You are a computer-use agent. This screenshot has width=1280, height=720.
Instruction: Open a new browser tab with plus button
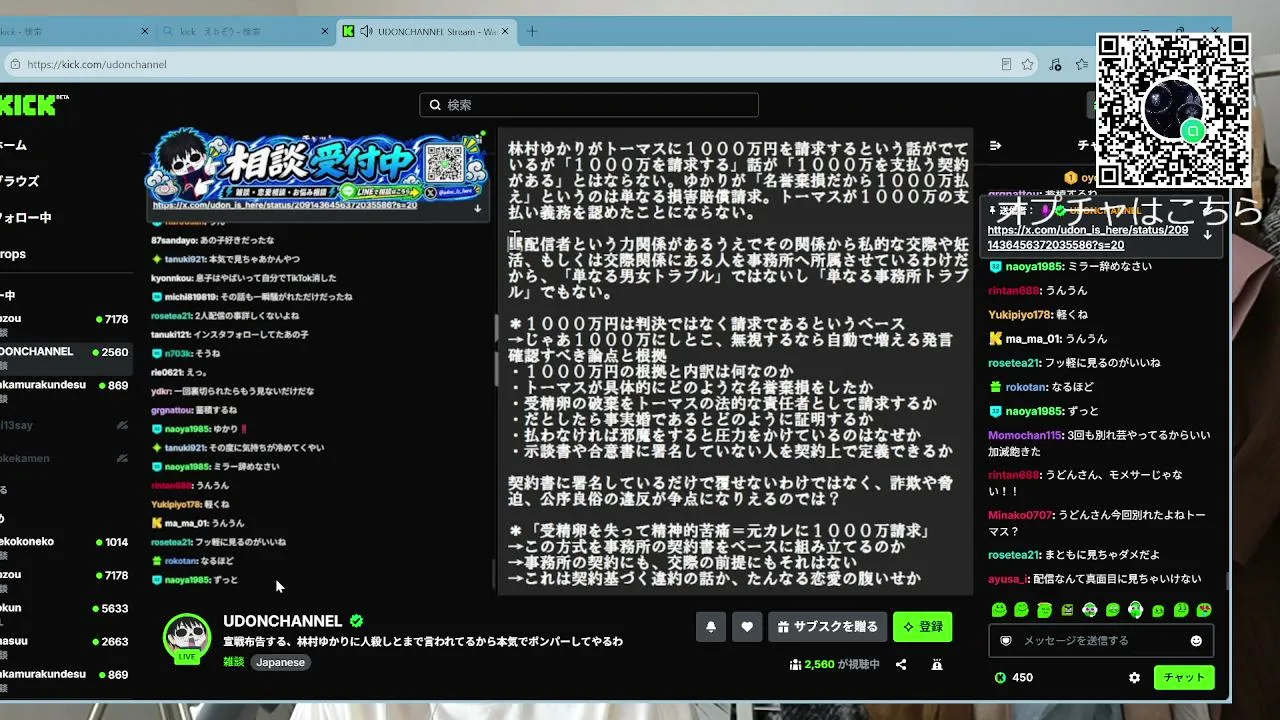pyautogui.click(x=532, y=31)
